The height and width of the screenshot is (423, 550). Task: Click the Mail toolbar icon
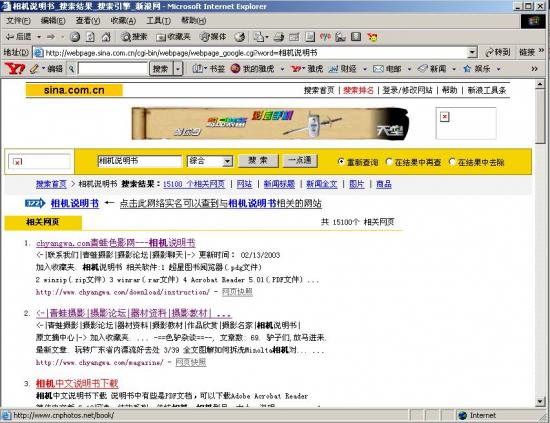coord(260,37)
